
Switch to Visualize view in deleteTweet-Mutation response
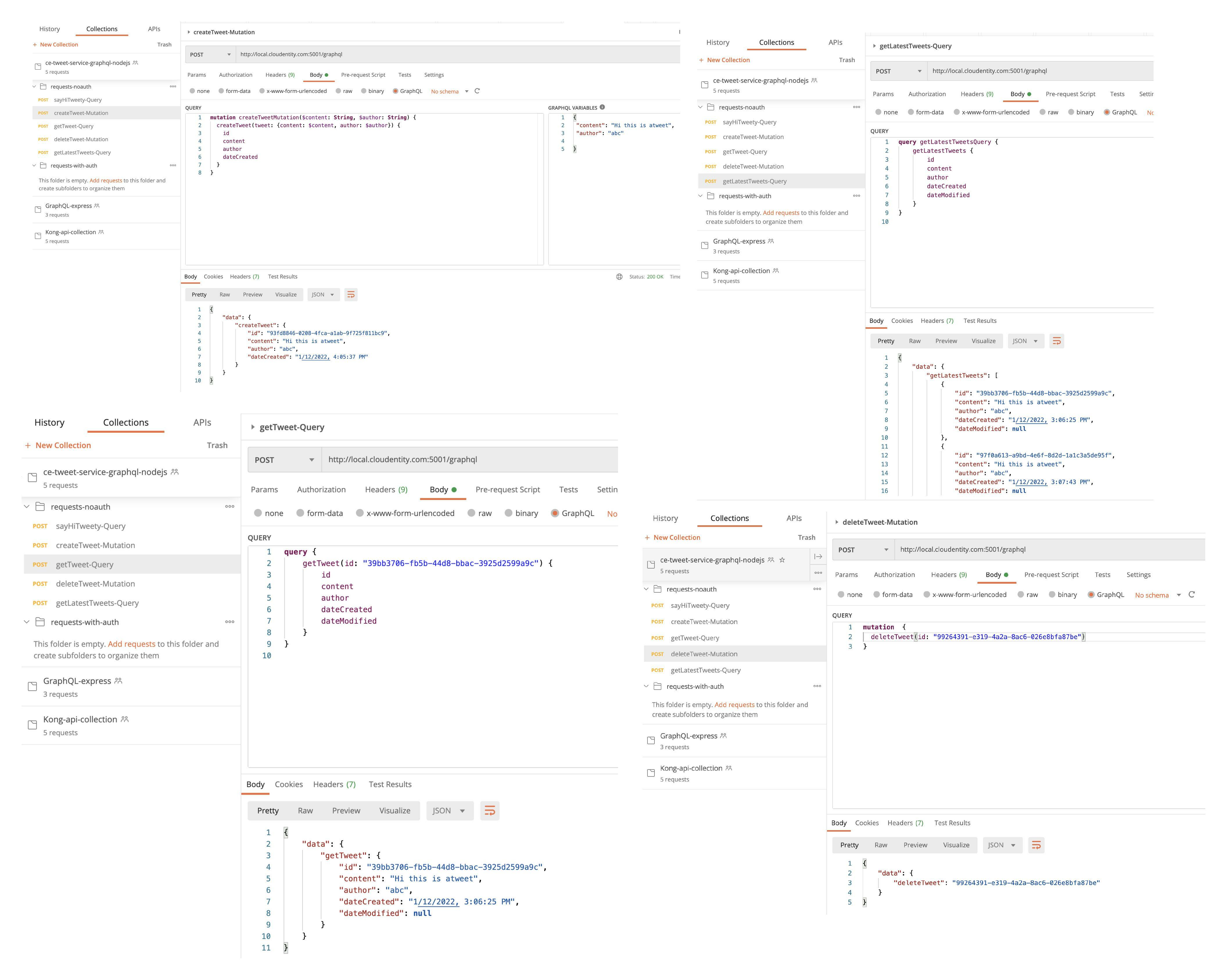956,845
